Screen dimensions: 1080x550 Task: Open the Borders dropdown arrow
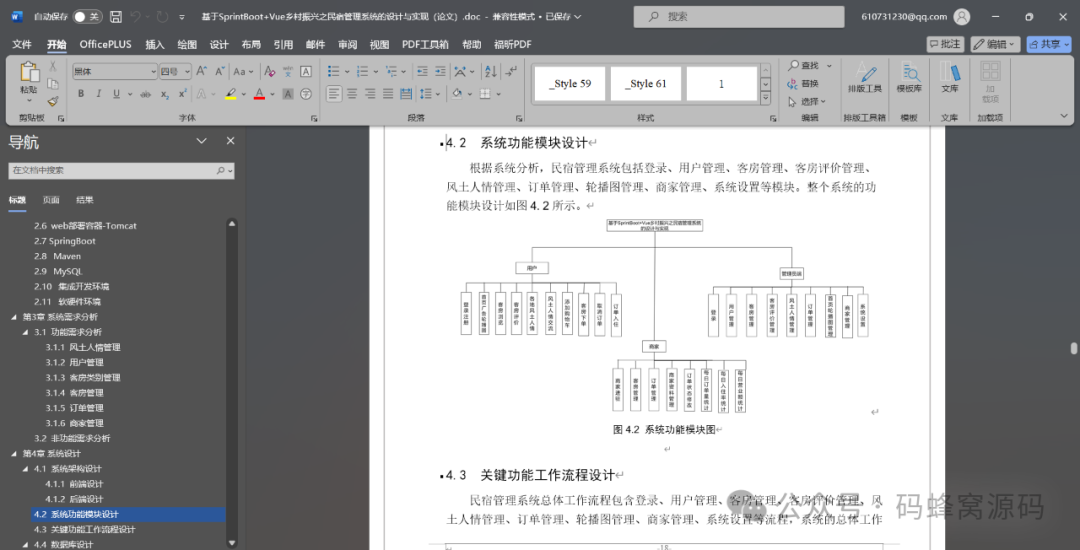coord(499,94)
